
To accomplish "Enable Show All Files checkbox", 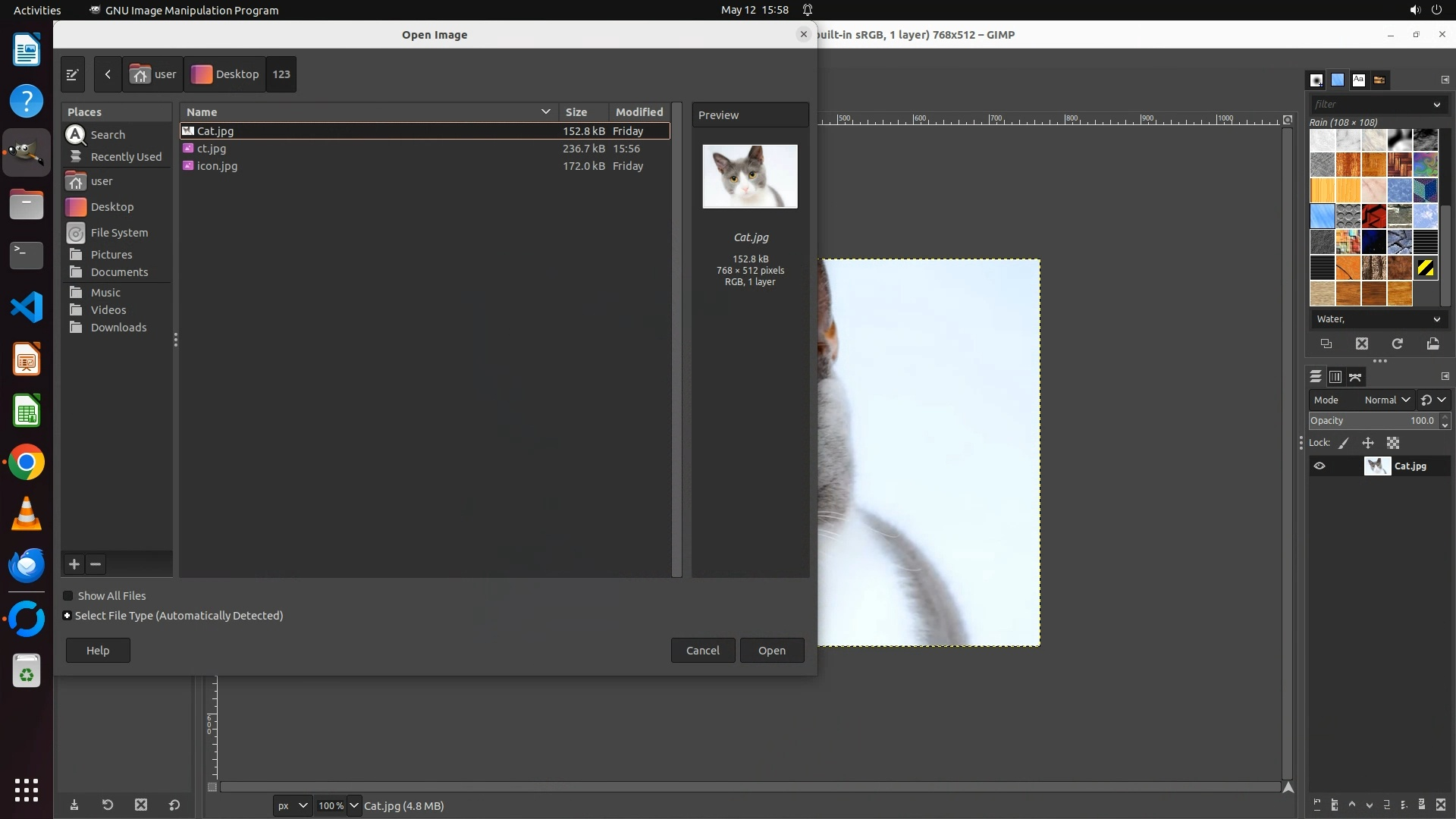I will click(x=68, y=596).
